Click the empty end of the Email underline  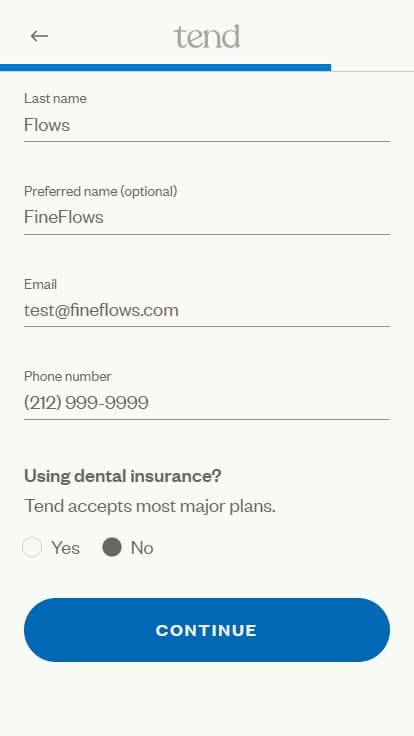click(x=284, y=326)
